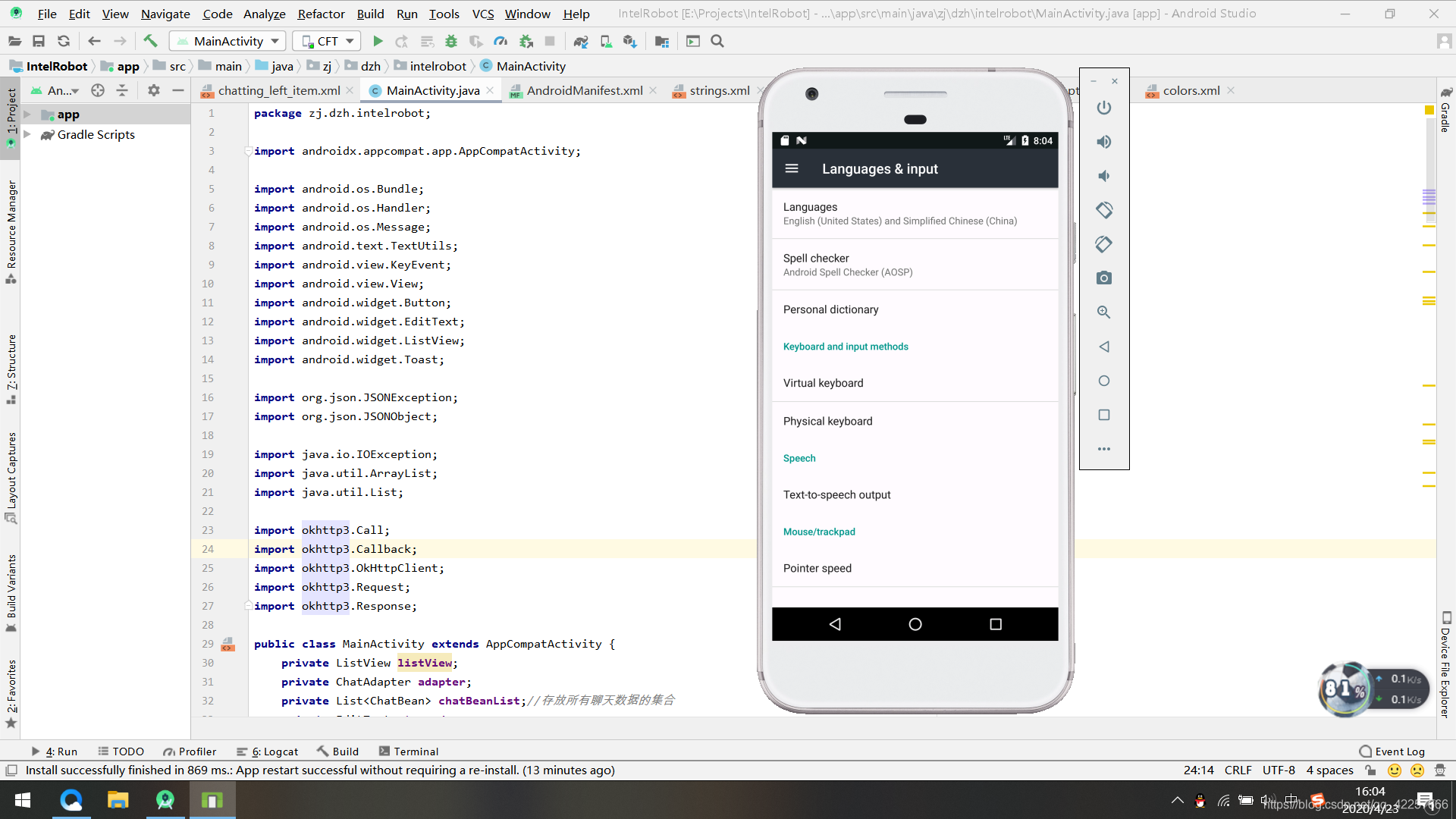Viewport: 1456px width, 819px height.
Task: Expand the Gradle Scripts tree node
Action: (27, 134)
